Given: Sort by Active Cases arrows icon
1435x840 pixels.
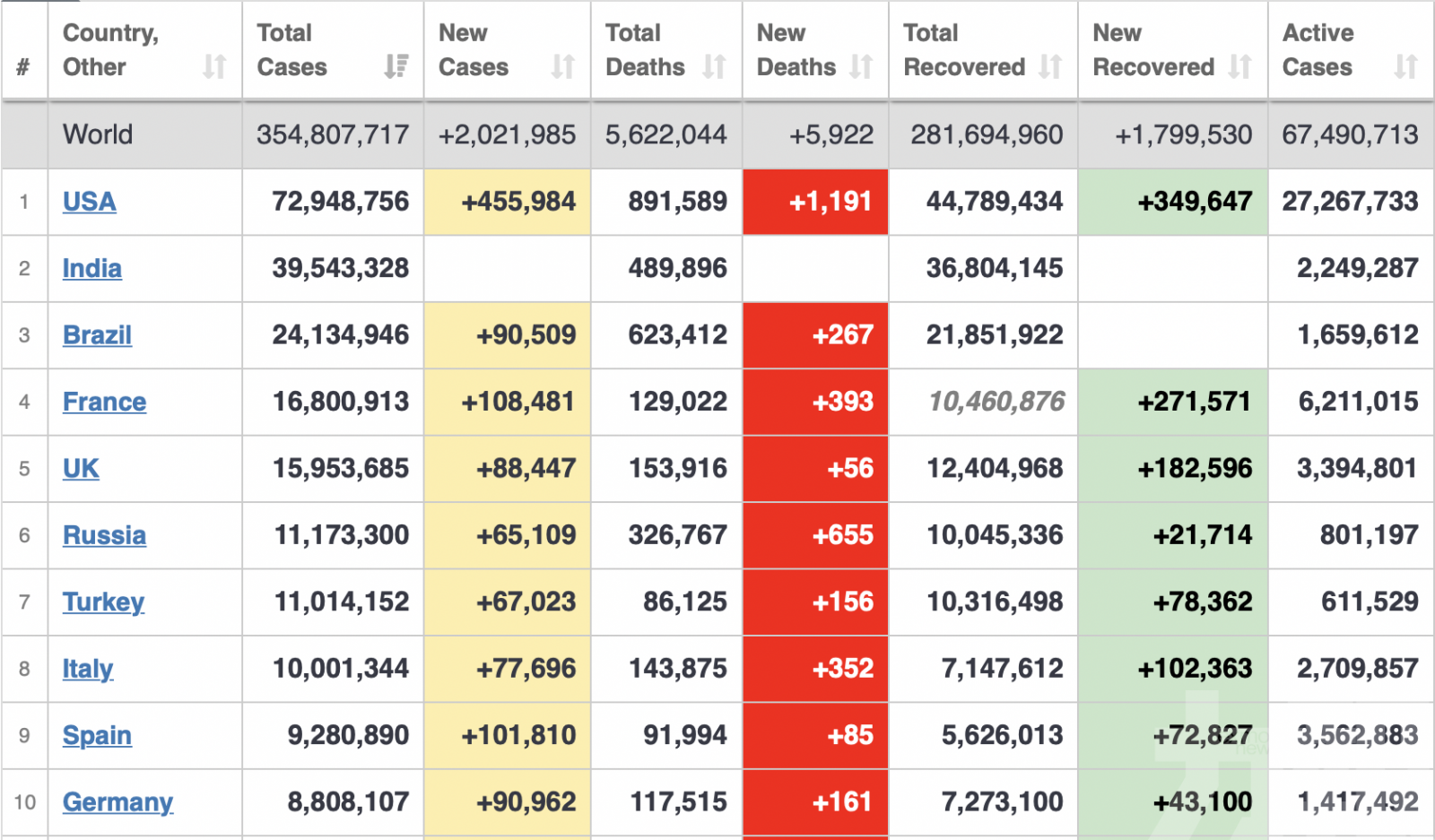Looking at the screenshot, I should click(x=1406, y=66).
